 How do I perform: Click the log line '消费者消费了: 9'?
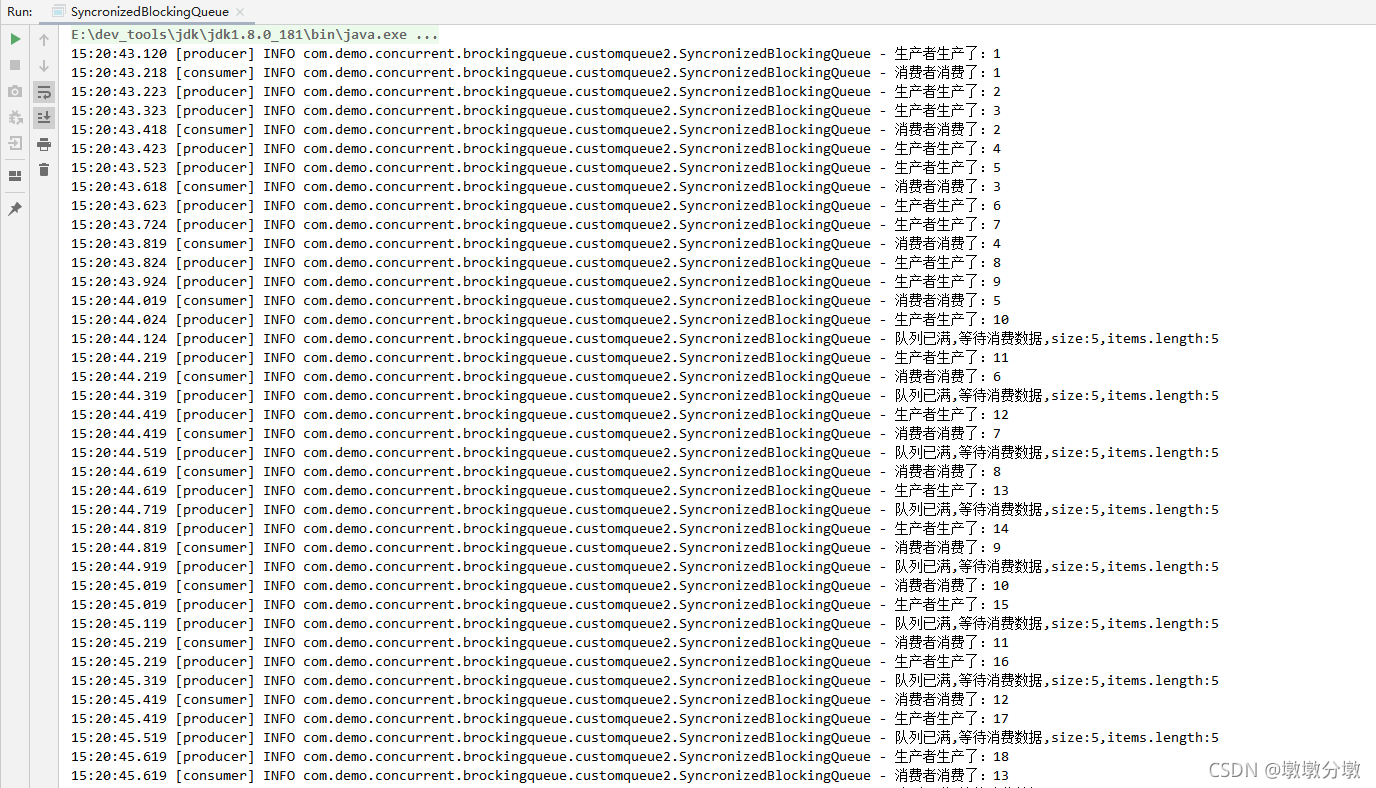(x=535, y=548)
